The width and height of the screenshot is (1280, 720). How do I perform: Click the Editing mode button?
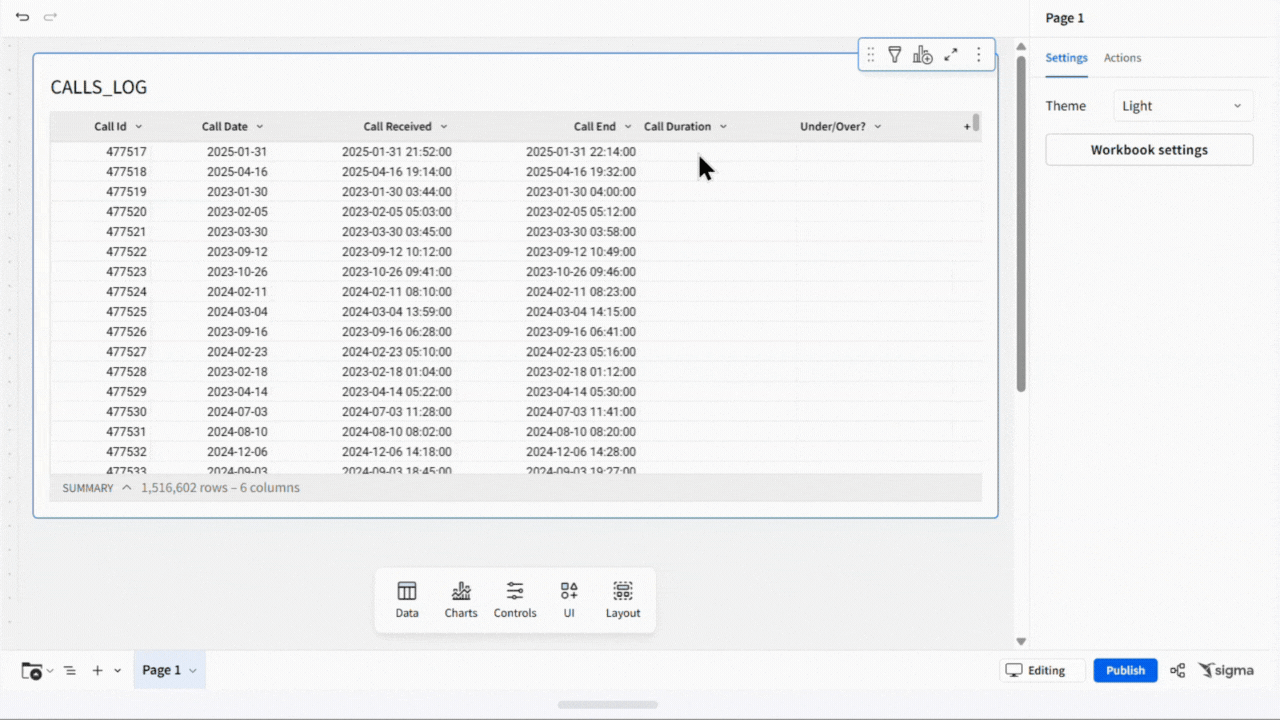tap(1043, 671)
